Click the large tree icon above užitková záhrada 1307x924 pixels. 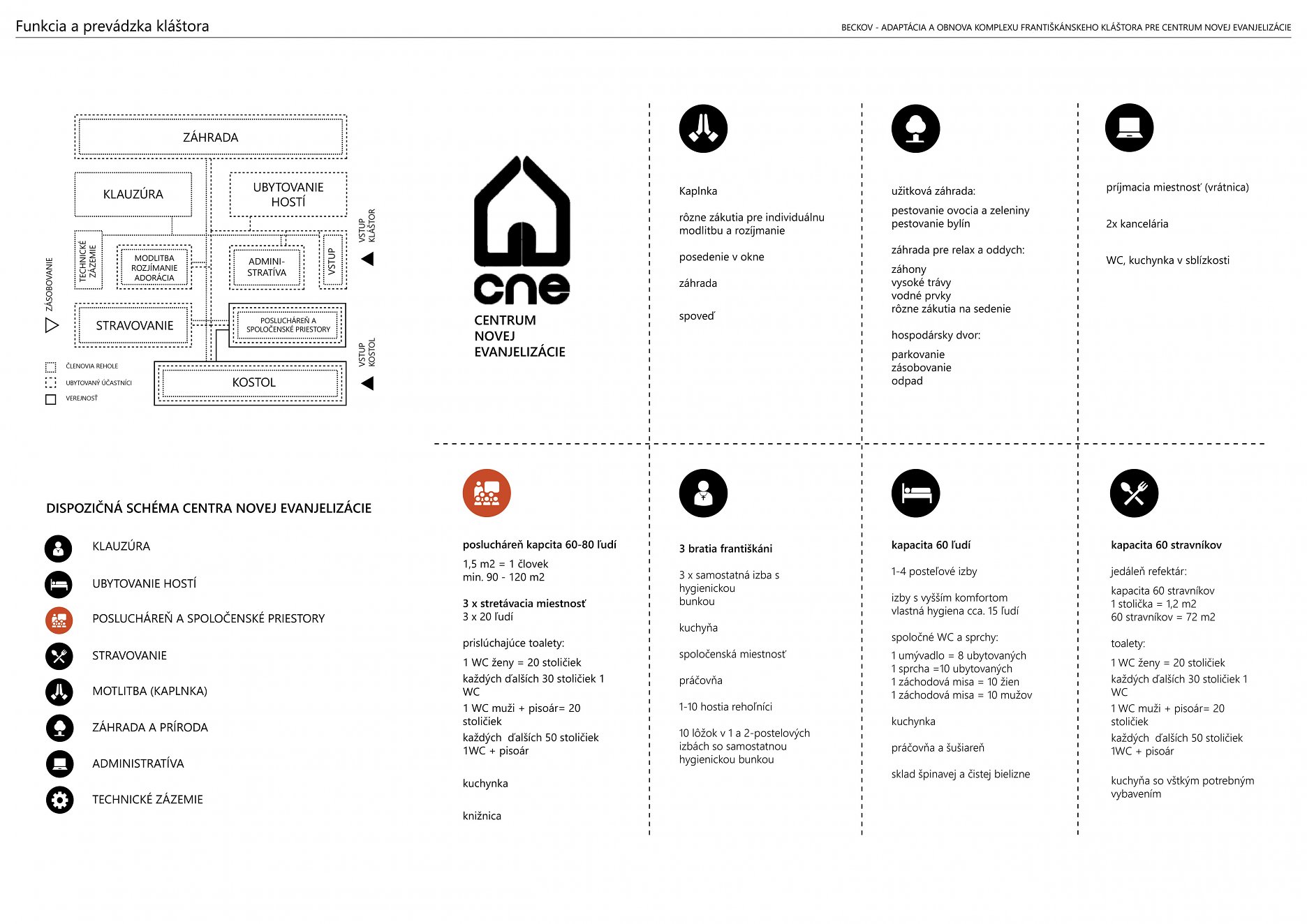[x=915, y=129]
